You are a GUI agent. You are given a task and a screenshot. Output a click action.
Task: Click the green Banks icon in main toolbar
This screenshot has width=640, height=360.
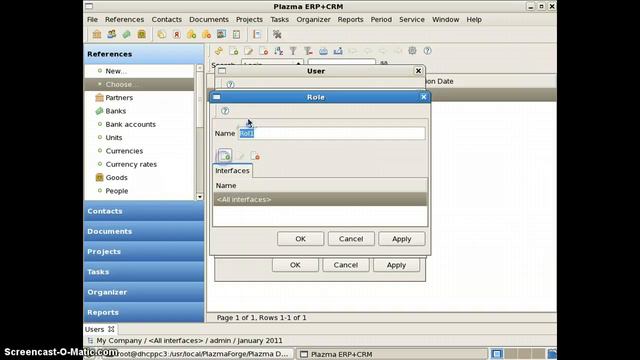[x=127, y=34]
